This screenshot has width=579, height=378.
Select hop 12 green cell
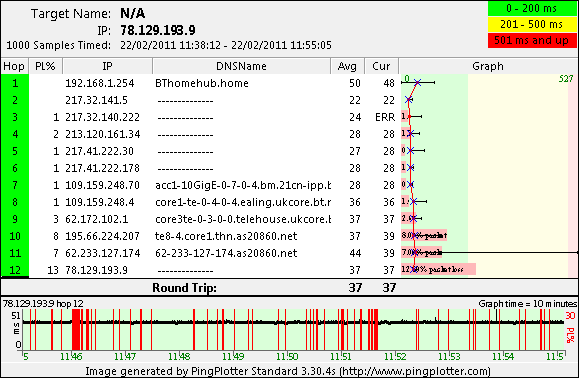pyautogui.click(x=15, y=270)
